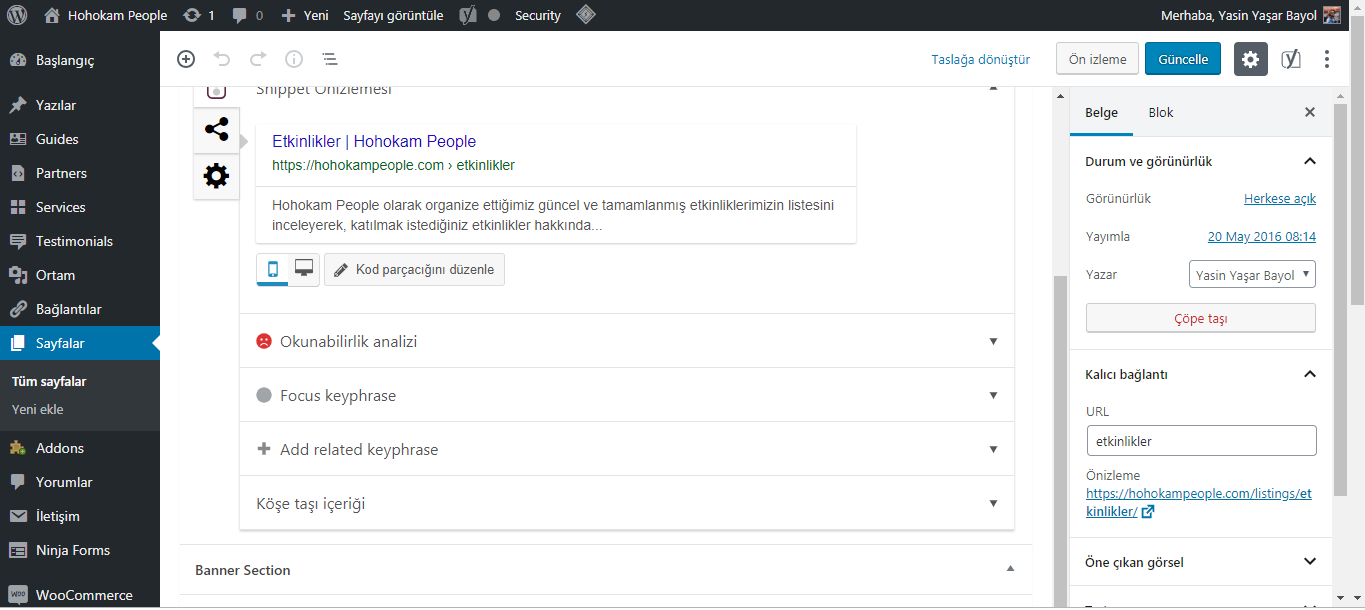Open the Yorumlar menu

coord(80,482)
